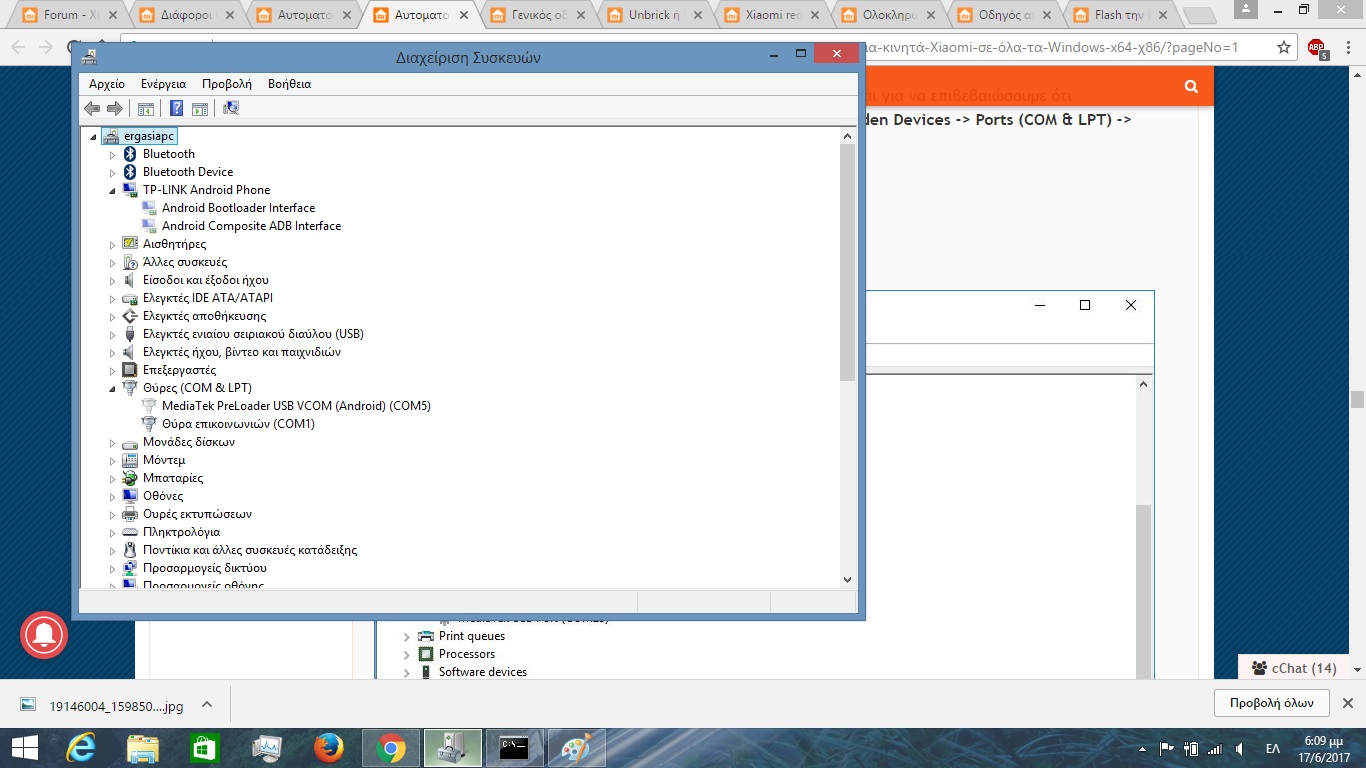Click the Bluetooth icon beside the 'Bluetooth Device' row
The height and width of the screenshot is (768, 1366).
(130, 172)
